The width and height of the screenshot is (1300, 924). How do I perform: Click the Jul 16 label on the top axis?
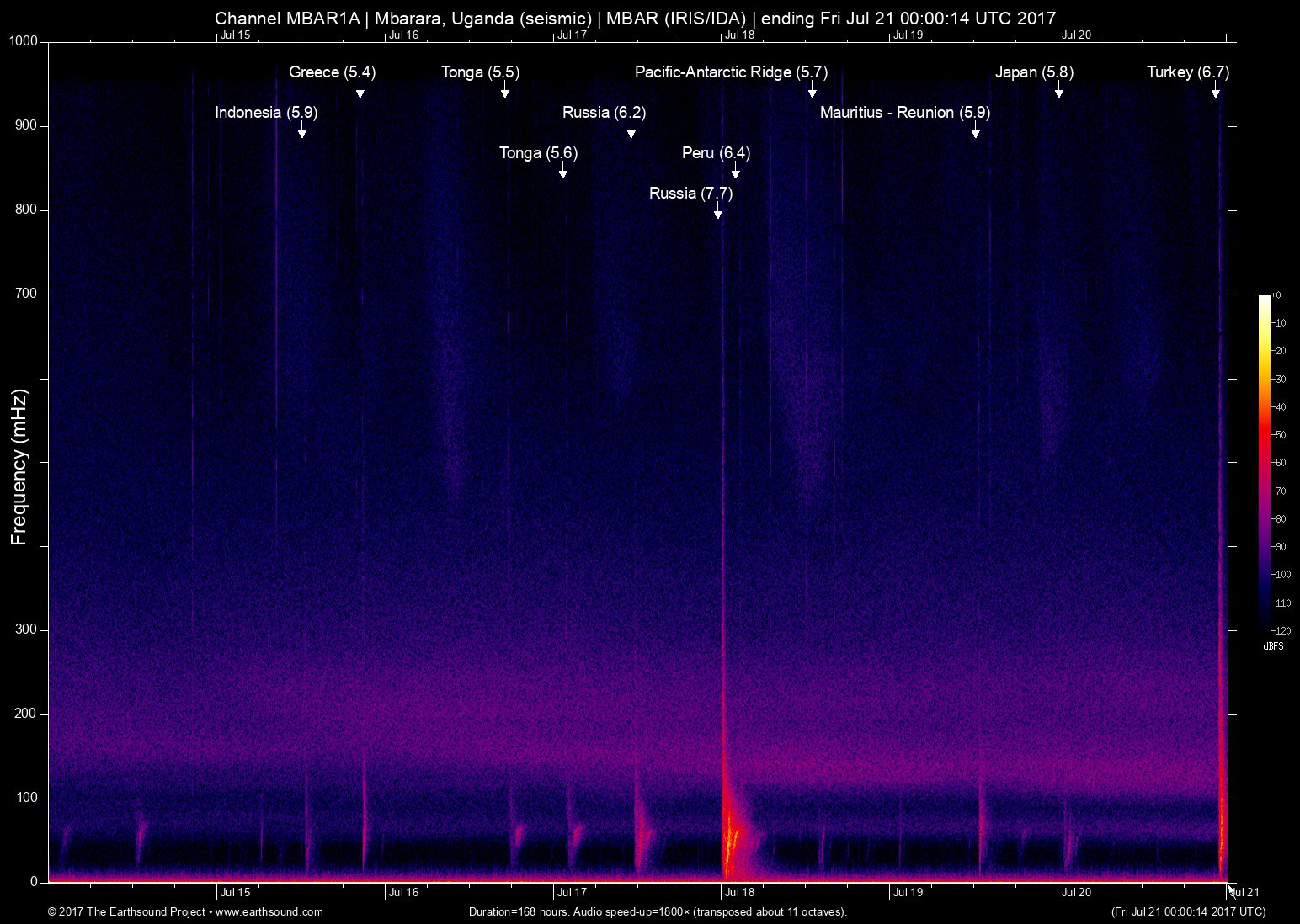click(x=403, y=35)
